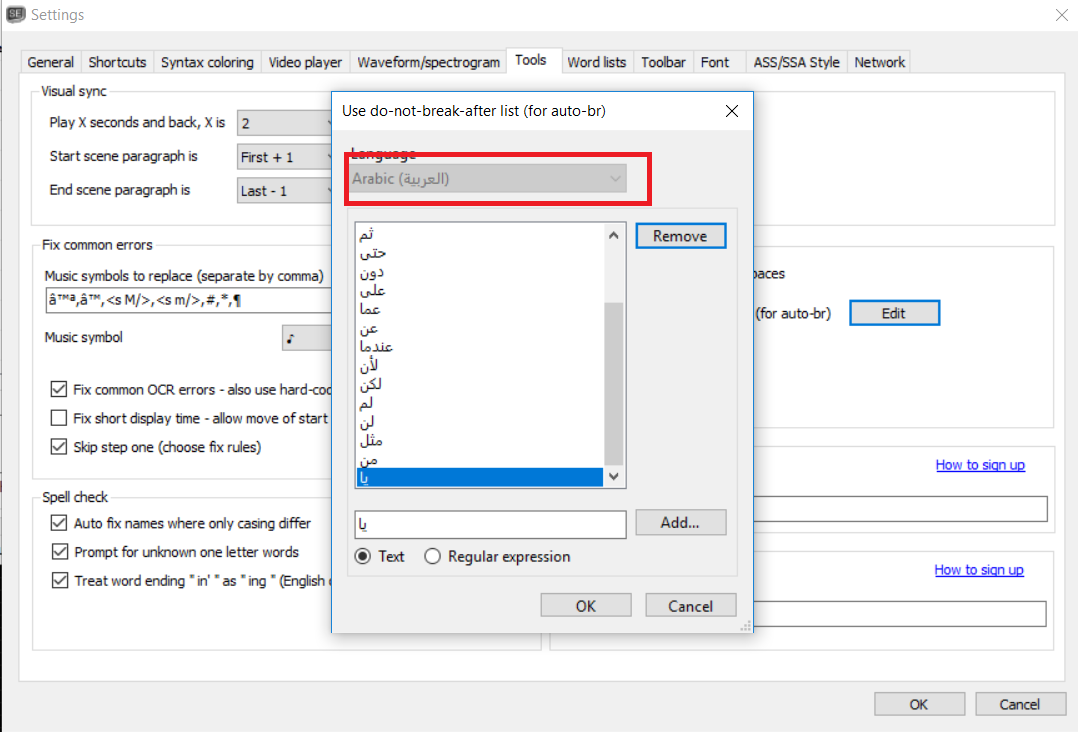Open the Arabic language dropdown
The width and height of the screenshot is (1078, 732).
tap(487, 179)
